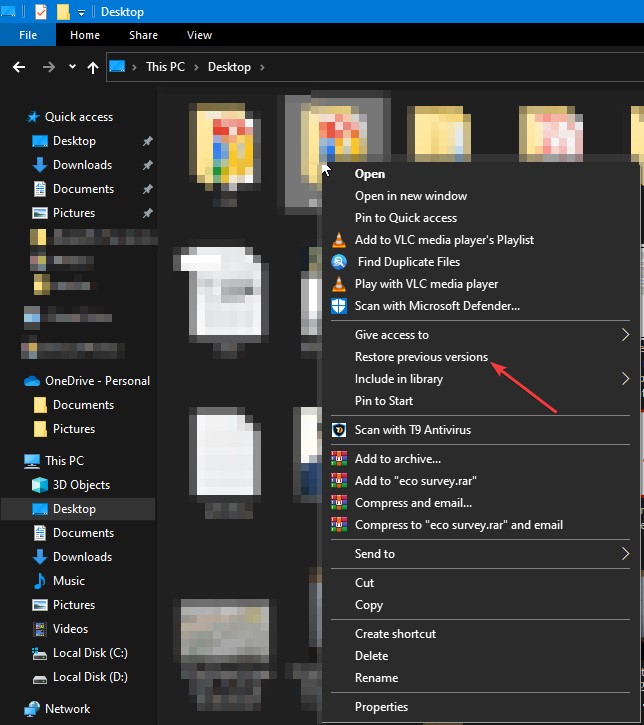Open Downloads under This PC
Viewport: 644px width, 725px height.
[82, 557]
